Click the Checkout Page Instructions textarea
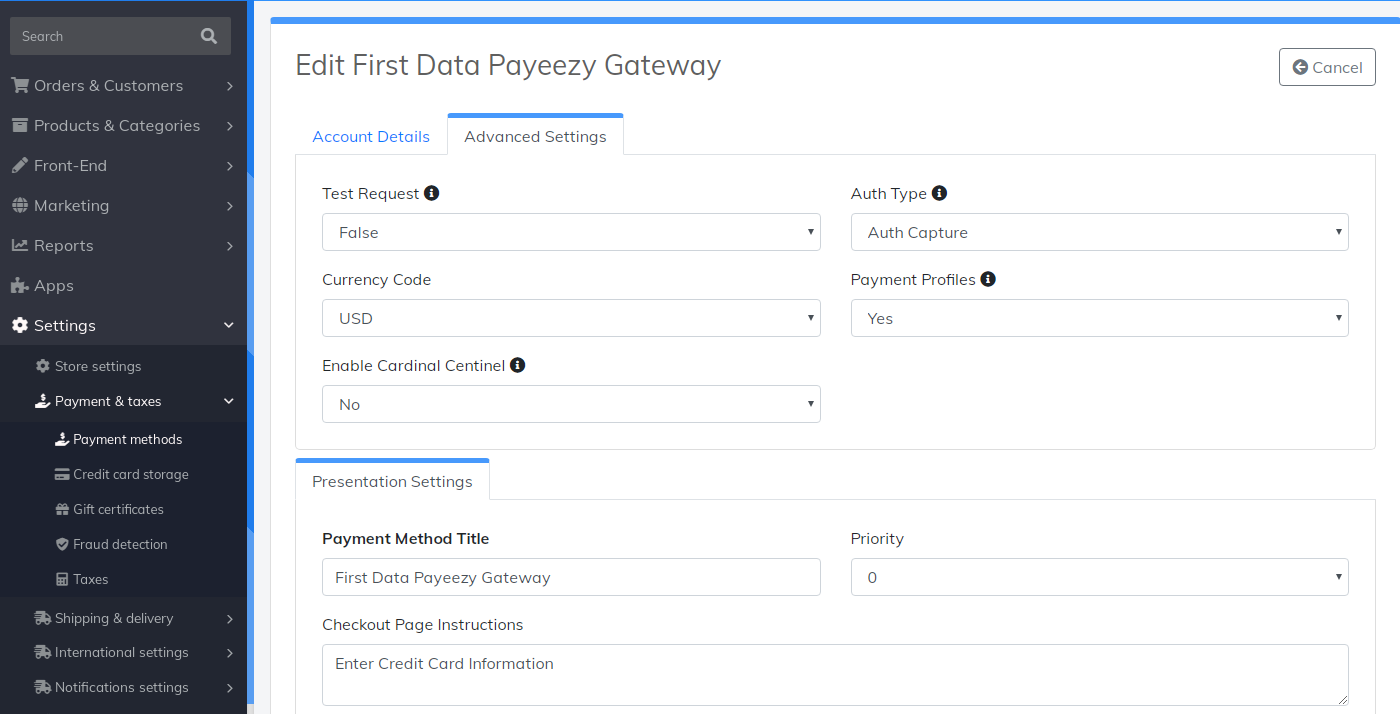 (x=835, y=675)
